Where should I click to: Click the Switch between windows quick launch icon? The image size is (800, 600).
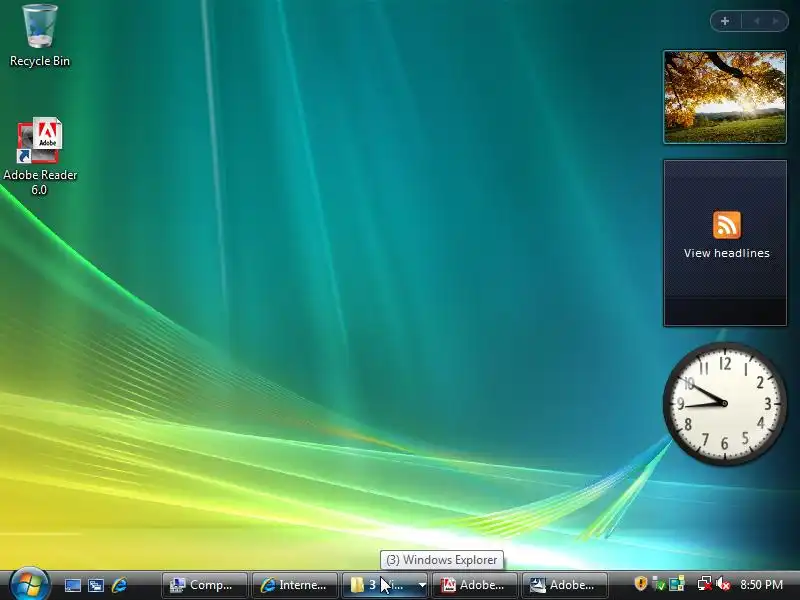point(96,585)
